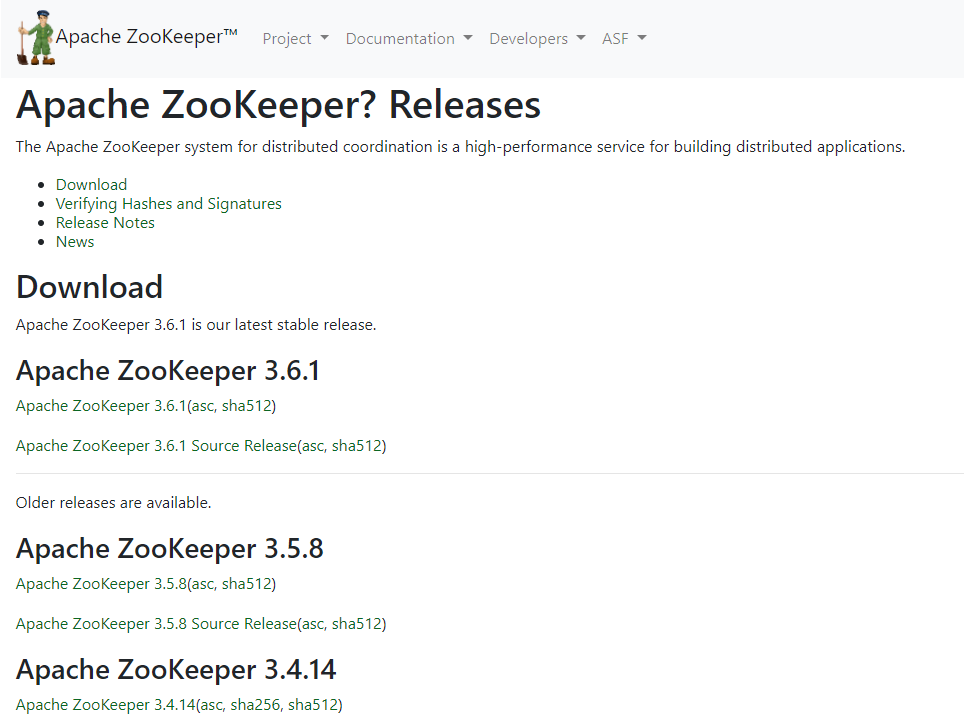Download Apache ZooKeeper 3.5.8 Source Release
The width and height of the screenshot is (964, 728).
[x=156, y=624]
